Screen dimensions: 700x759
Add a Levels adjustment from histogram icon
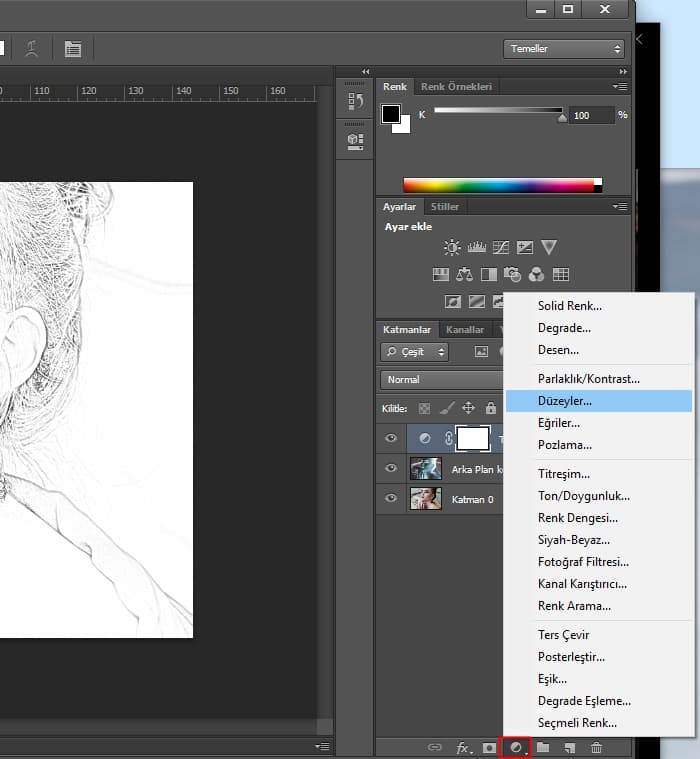tap(477, 247)
